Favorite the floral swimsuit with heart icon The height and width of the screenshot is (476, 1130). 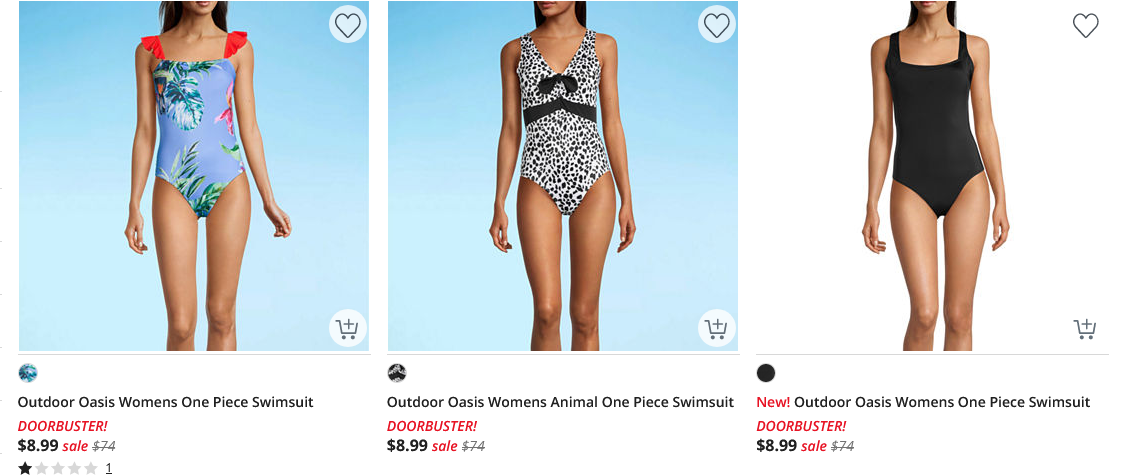(x=347, y=25)
